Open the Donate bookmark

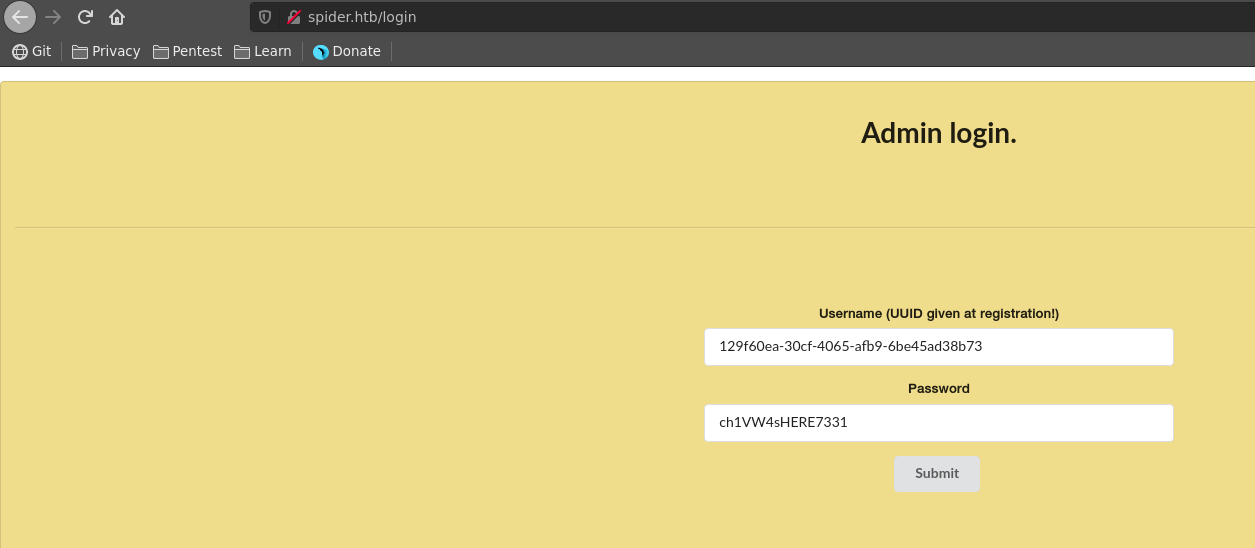(347, 51)
